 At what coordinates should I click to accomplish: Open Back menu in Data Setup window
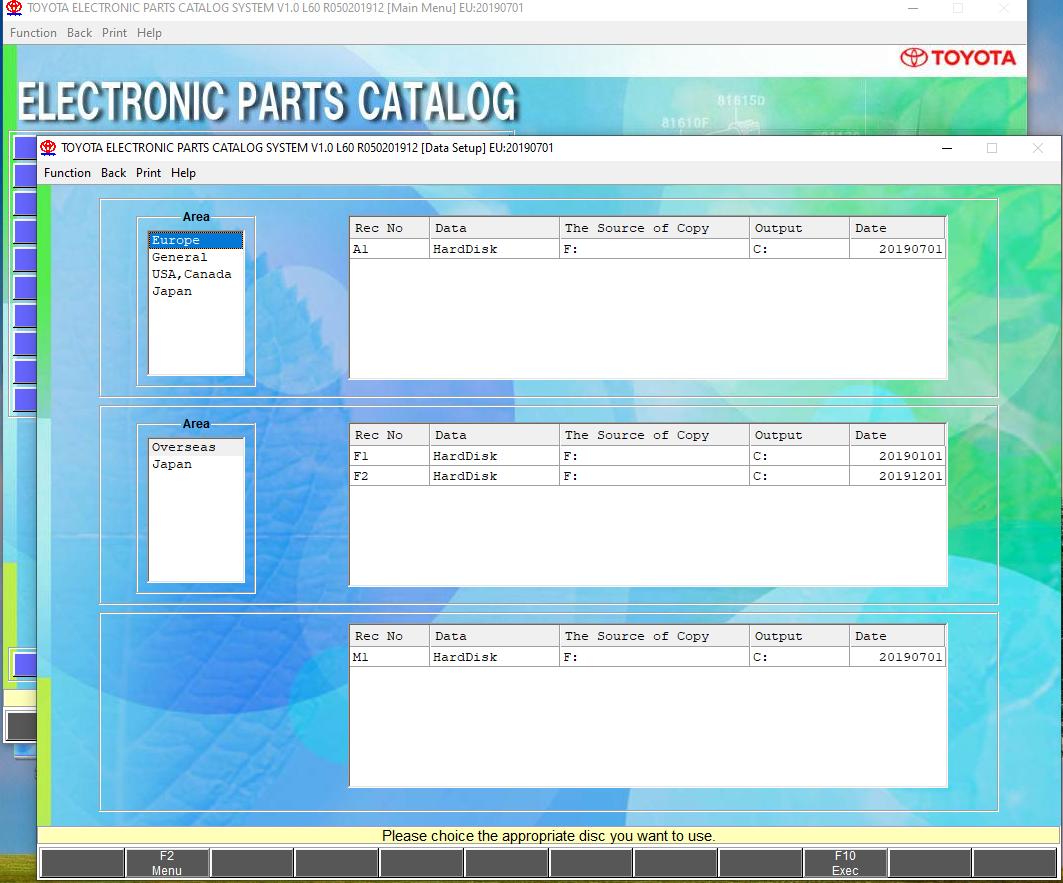[x=113, y=173]
